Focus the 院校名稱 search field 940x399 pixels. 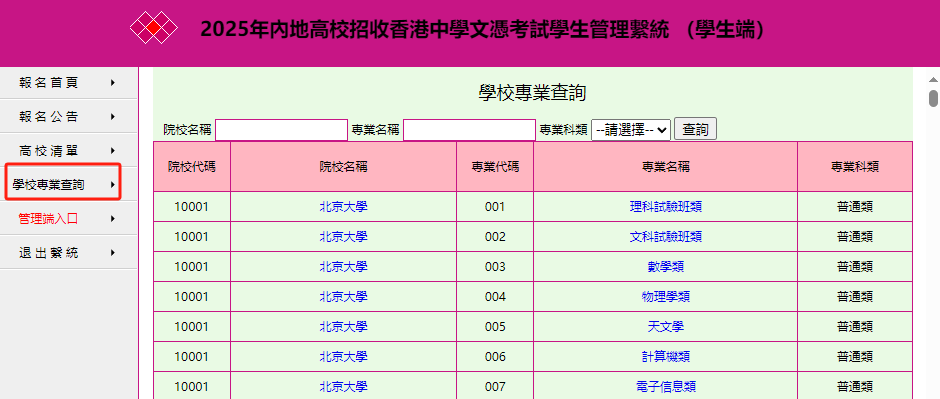pyautogui.click(x=281, y=129)
